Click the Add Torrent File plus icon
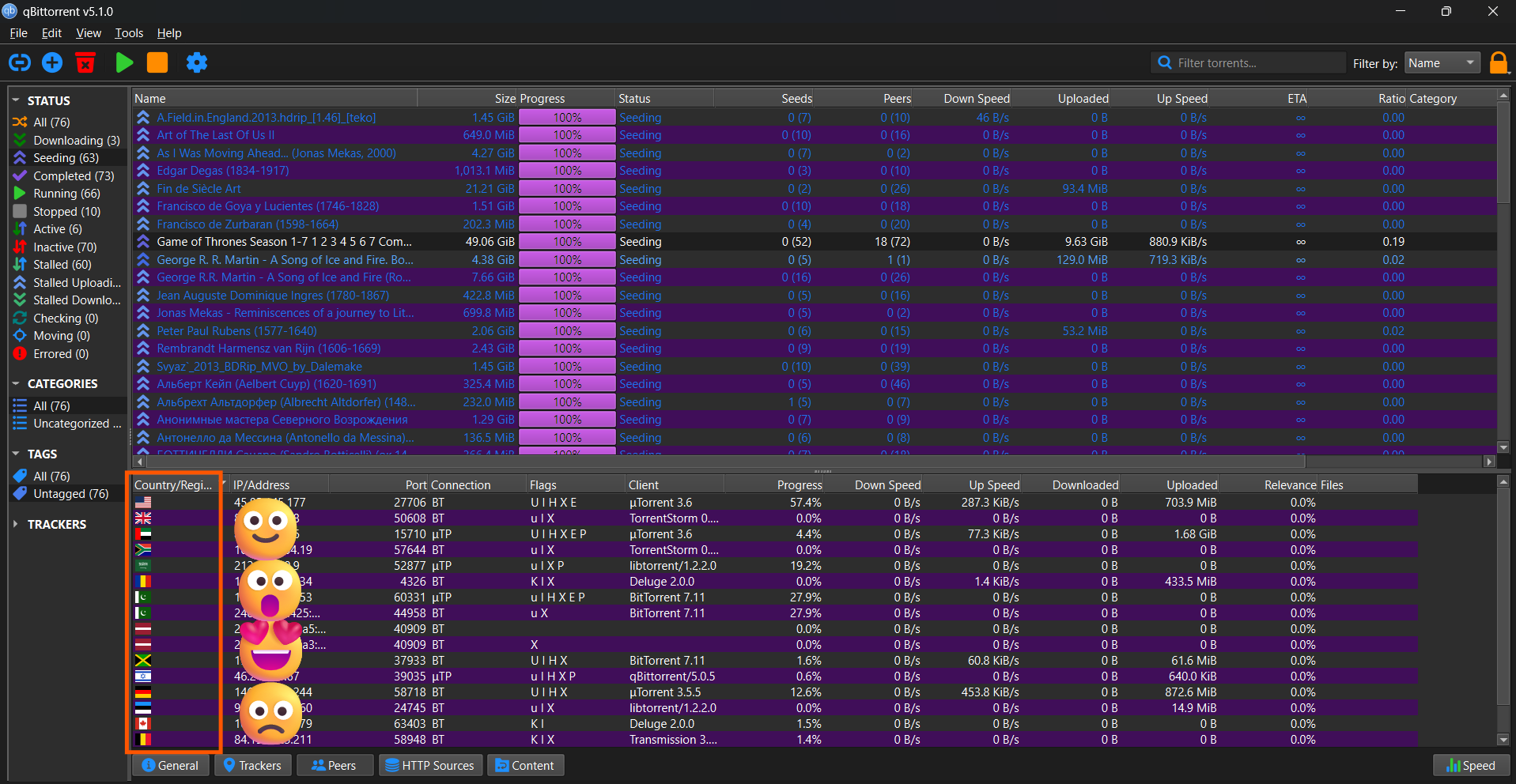Screen dimensions: 1516x784 (x=52, y=62)
